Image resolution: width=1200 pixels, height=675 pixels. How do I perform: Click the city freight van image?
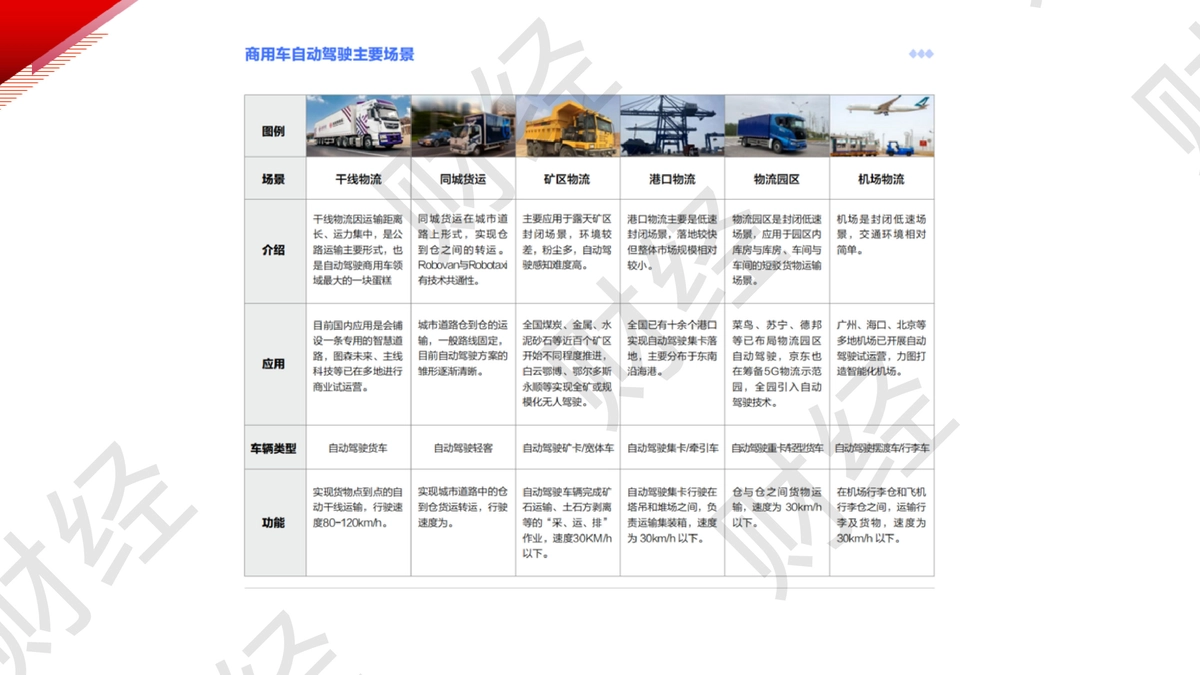[x=463, y=126]
